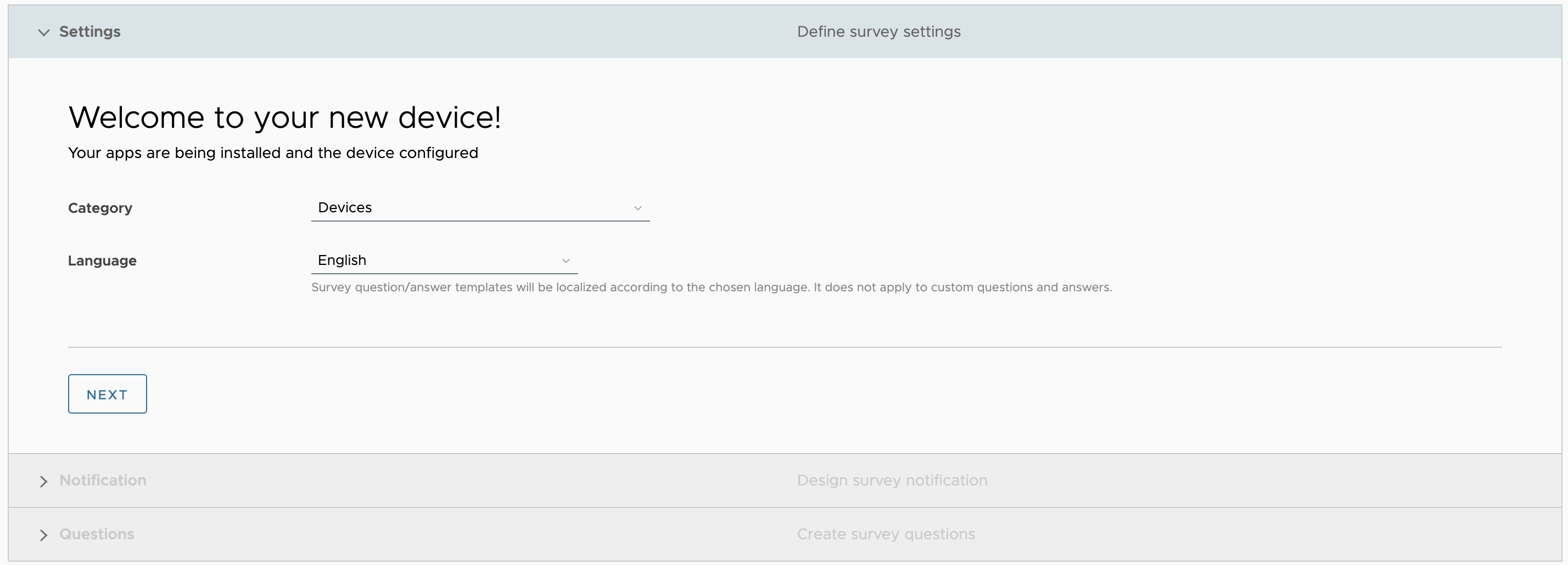Click the Welcome to your new device heading

(285, 117)
